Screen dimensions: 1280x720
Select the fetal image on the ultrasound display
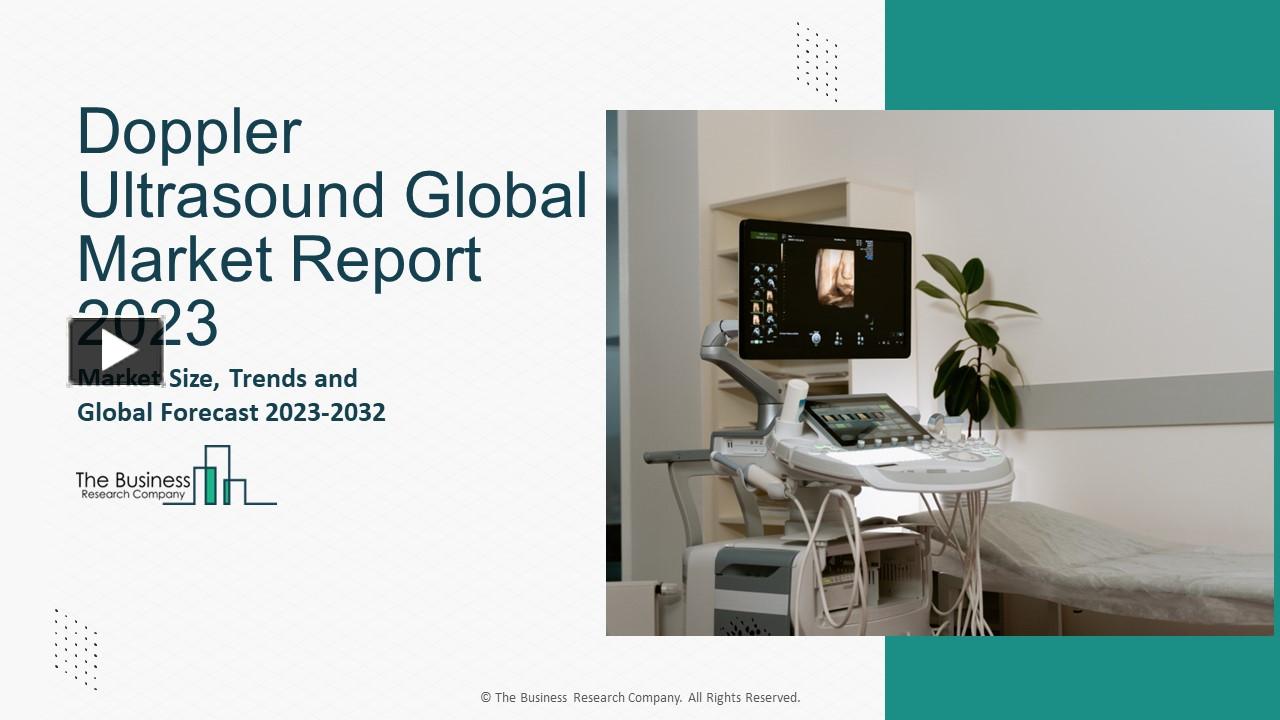click(x=836, y=278)
